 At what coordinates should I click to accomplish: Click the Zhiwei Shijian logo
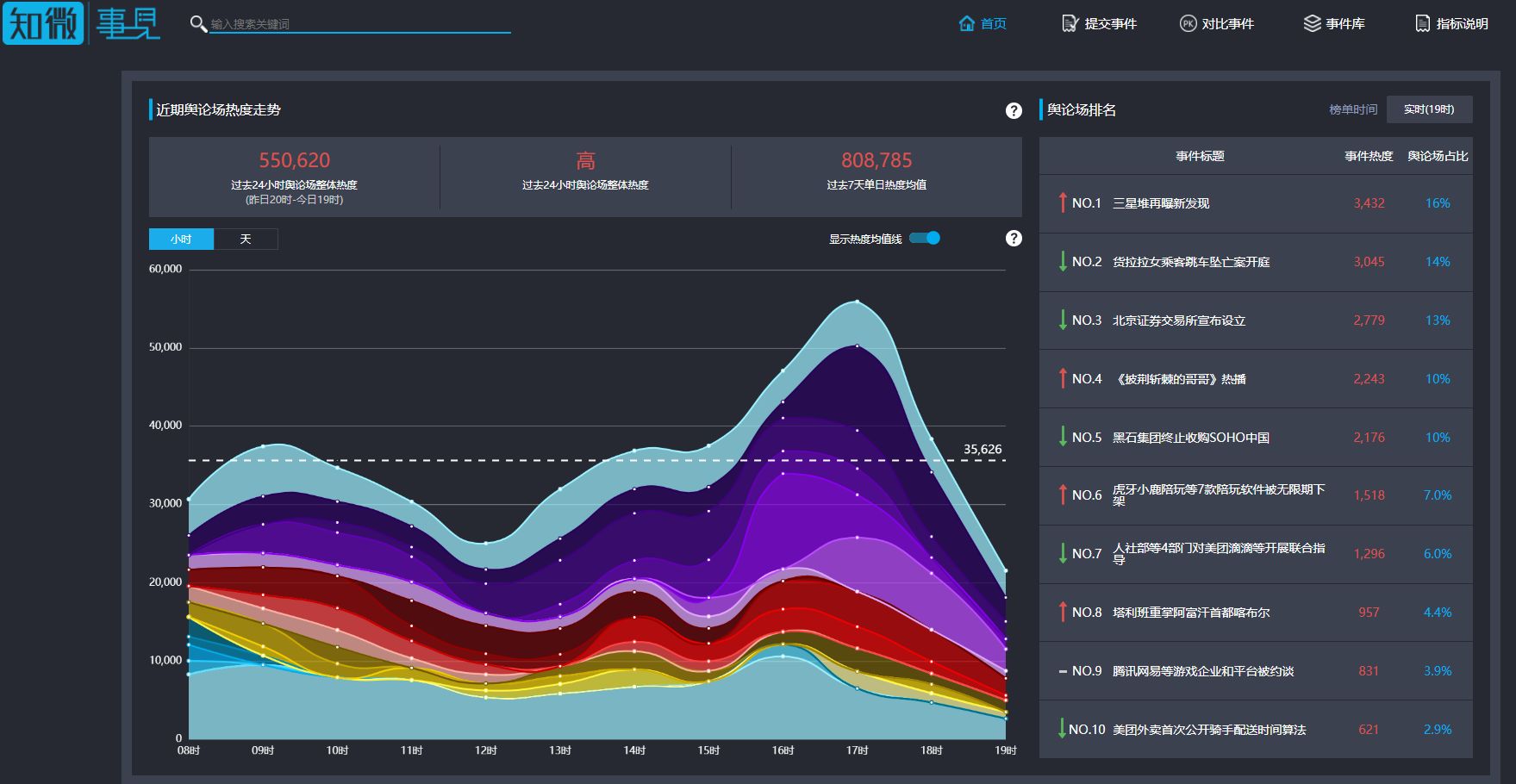click(82, 23)
